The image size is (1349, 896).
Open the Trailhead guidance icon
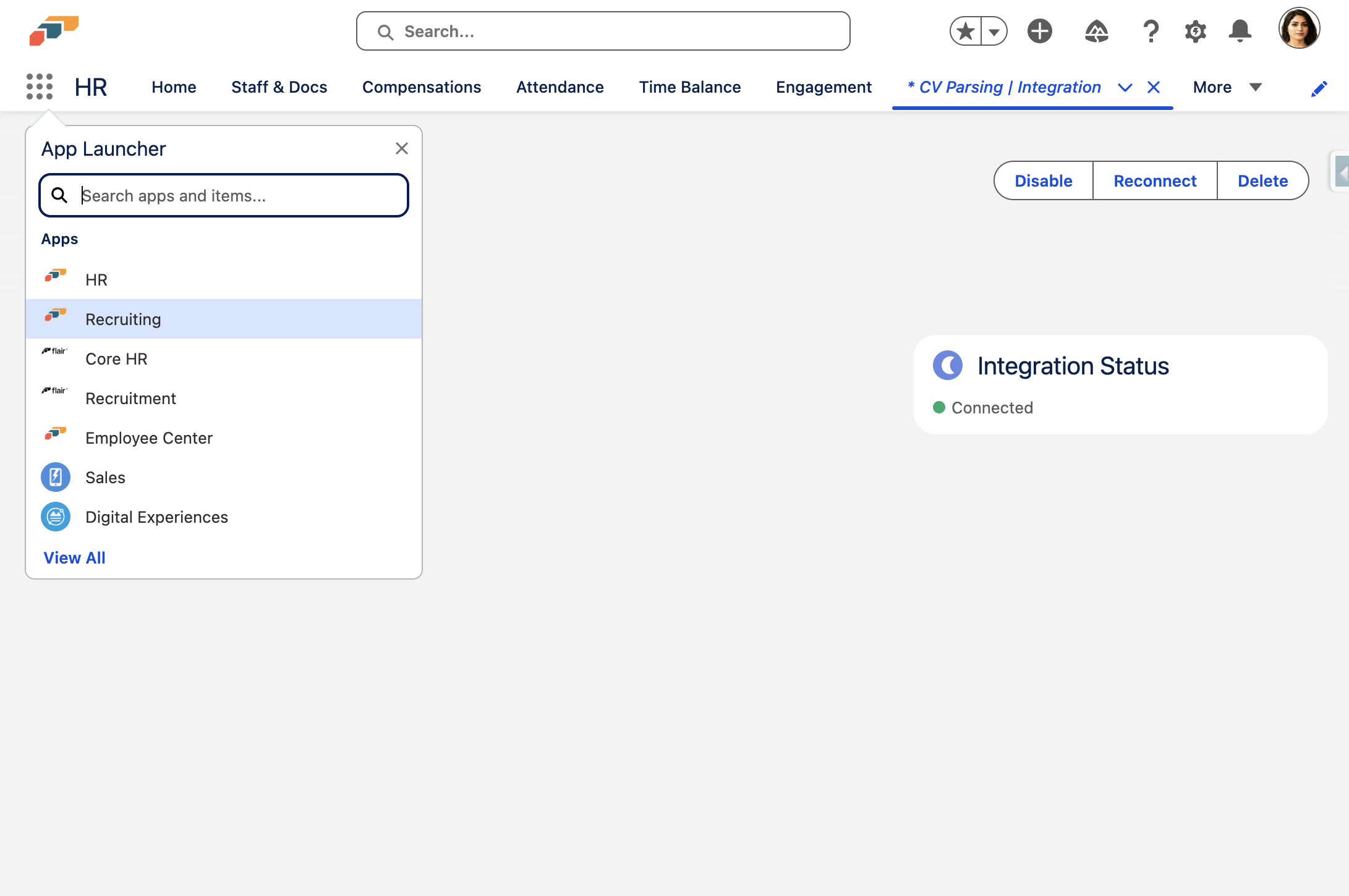(x=1096, y=31)
